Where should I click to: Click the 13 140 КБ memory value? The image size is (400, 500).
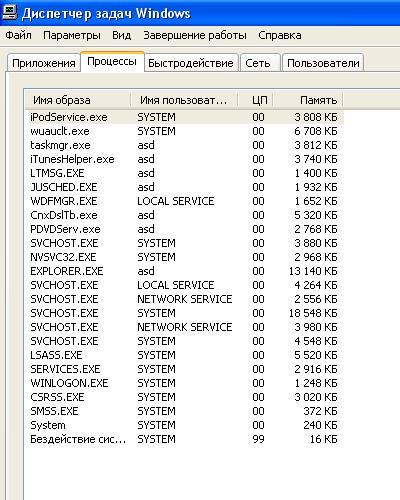[313, 271]
